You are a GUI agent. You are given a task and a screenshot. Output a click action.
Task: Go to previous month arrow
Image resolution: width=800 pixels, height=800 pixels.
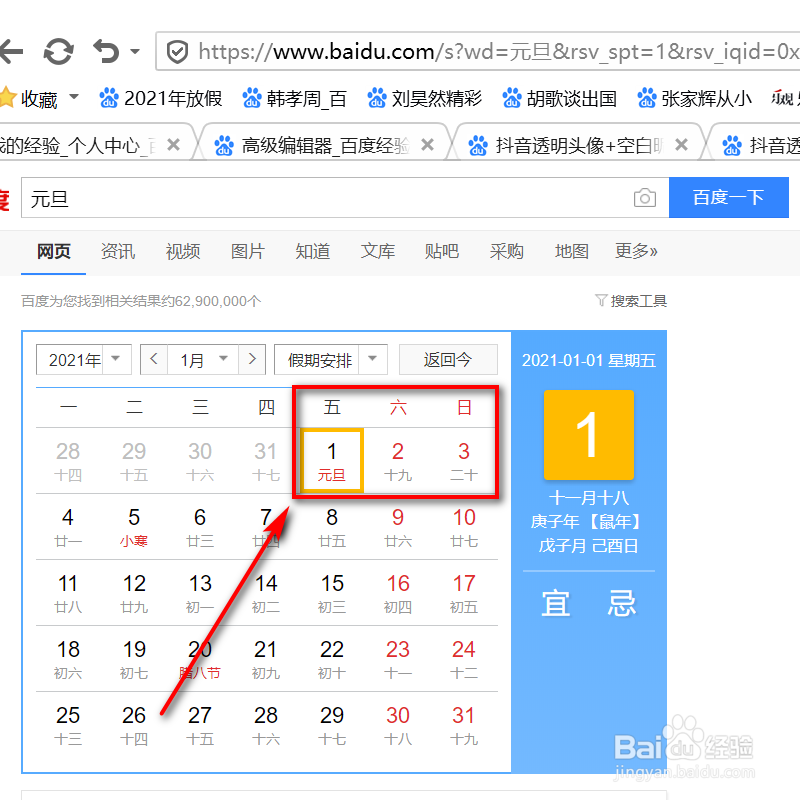pyautogui.click(x=154, y=359)
